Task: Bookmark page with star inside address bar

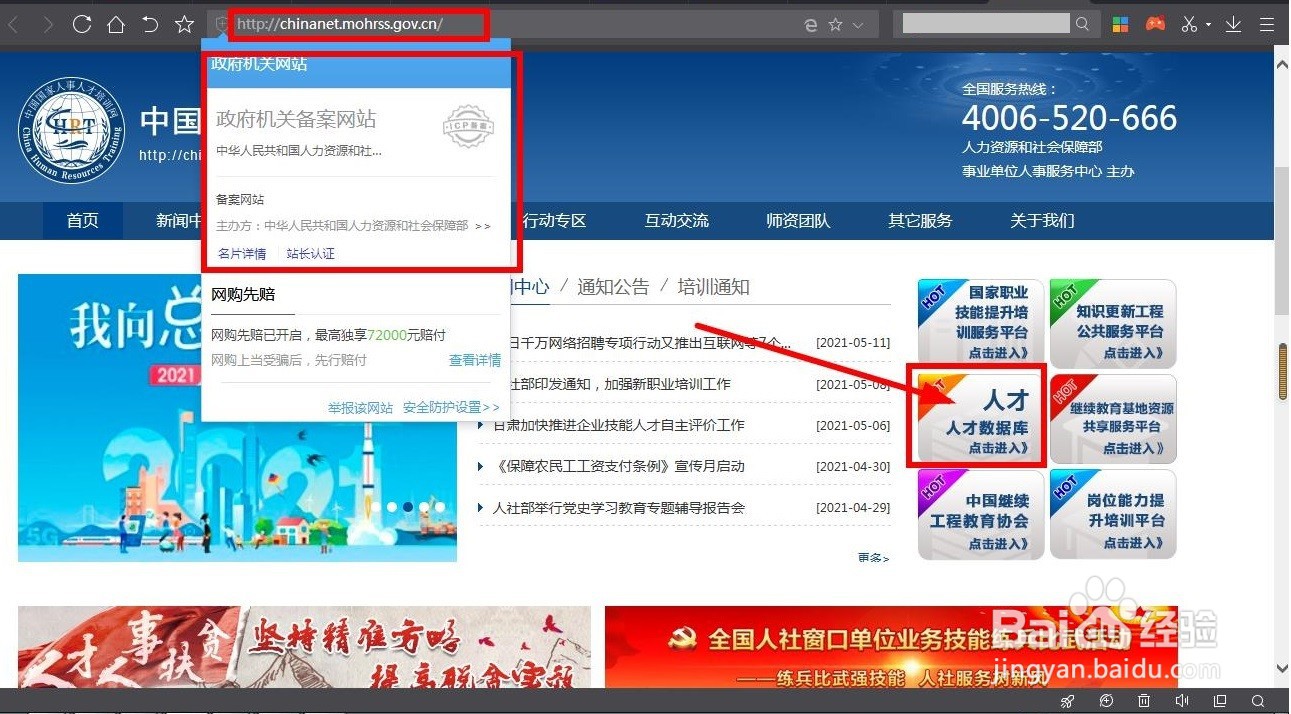Action: (835, 25)
